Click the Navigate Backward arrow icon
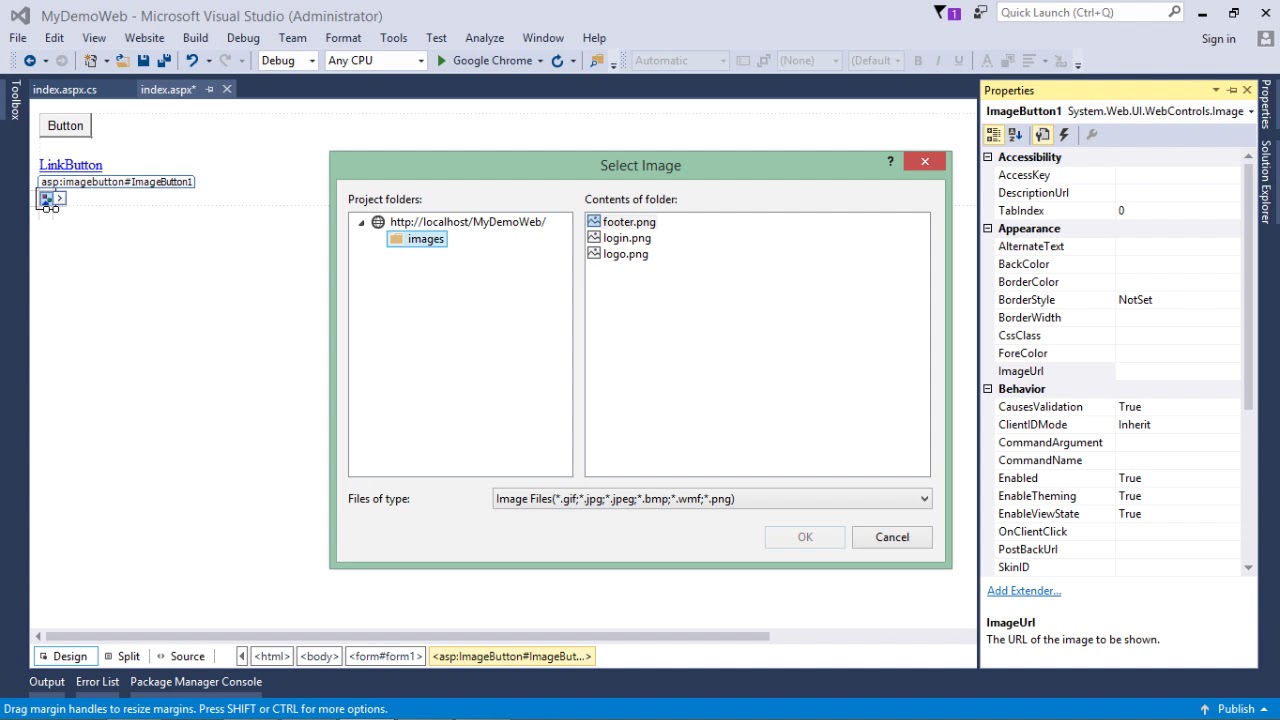 [x=30, y=61]
